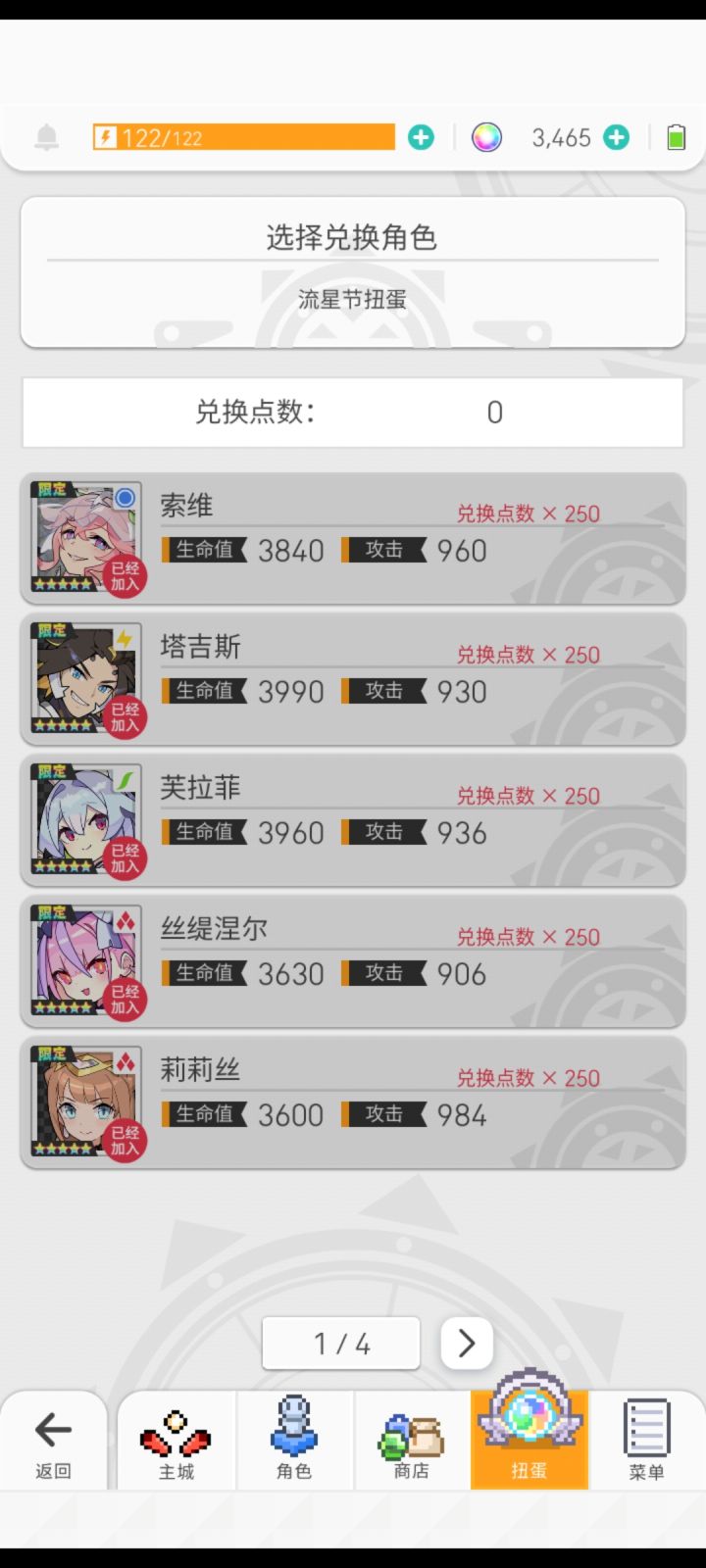Go back with the 返回 arrow
The width and height of the screenshot is (706, 1568).
click(53, 1441)
